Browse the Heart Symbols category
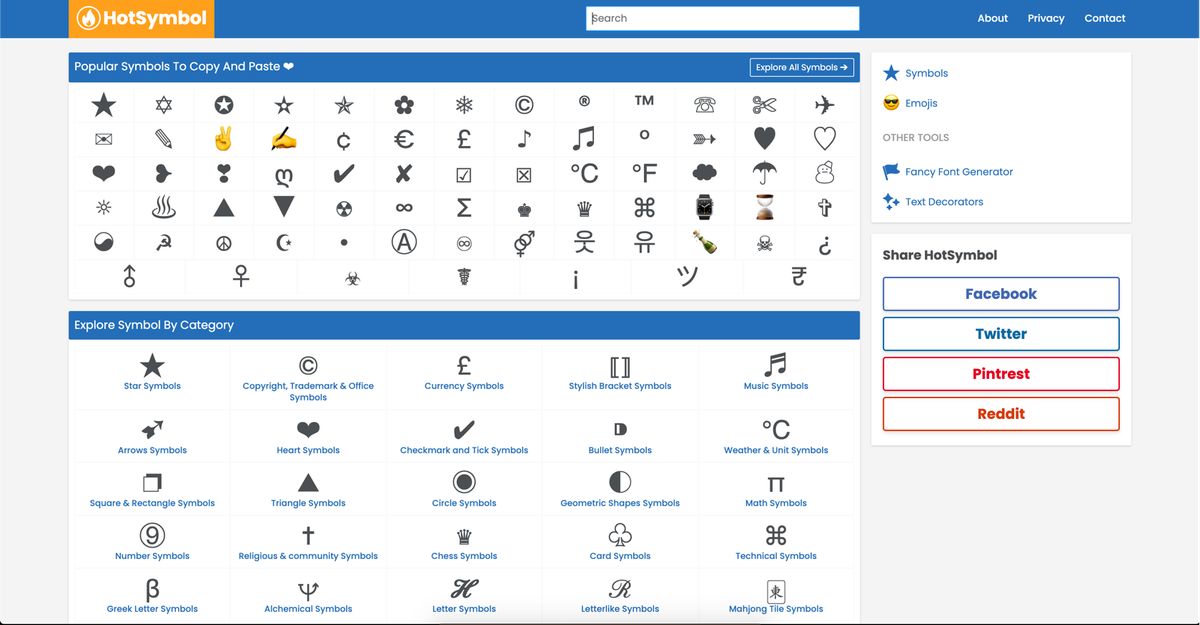The height and width of the screenshot is (625, 1200). click(x=307, y=435)
